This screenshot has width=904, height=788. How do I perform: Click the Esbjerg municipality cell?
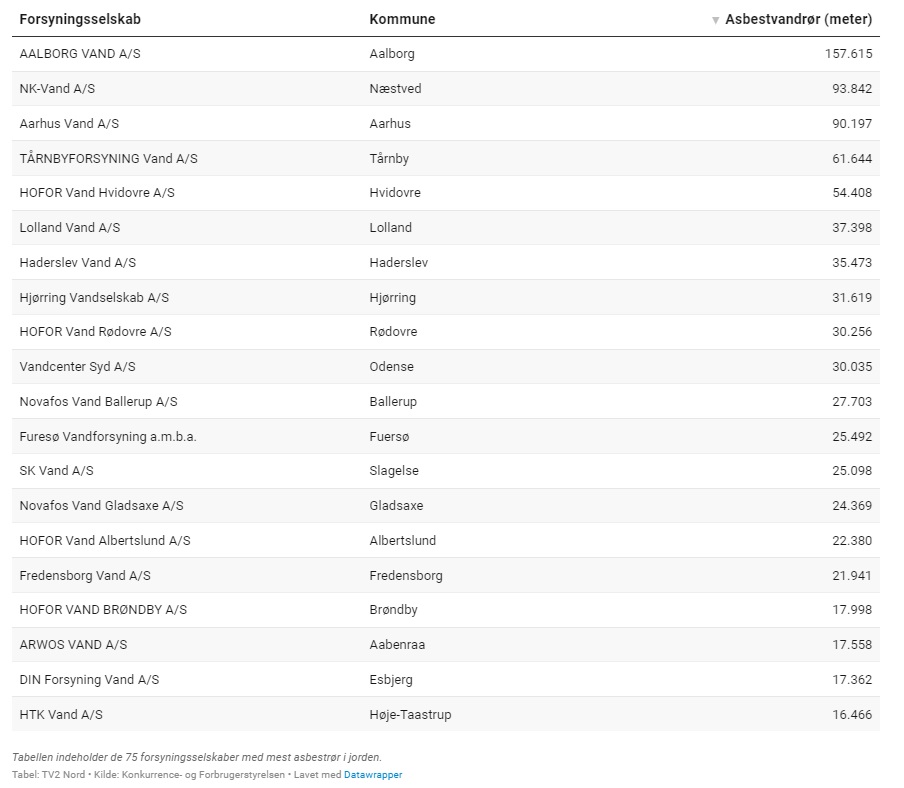pyautogui.click(x=391, y=680)
